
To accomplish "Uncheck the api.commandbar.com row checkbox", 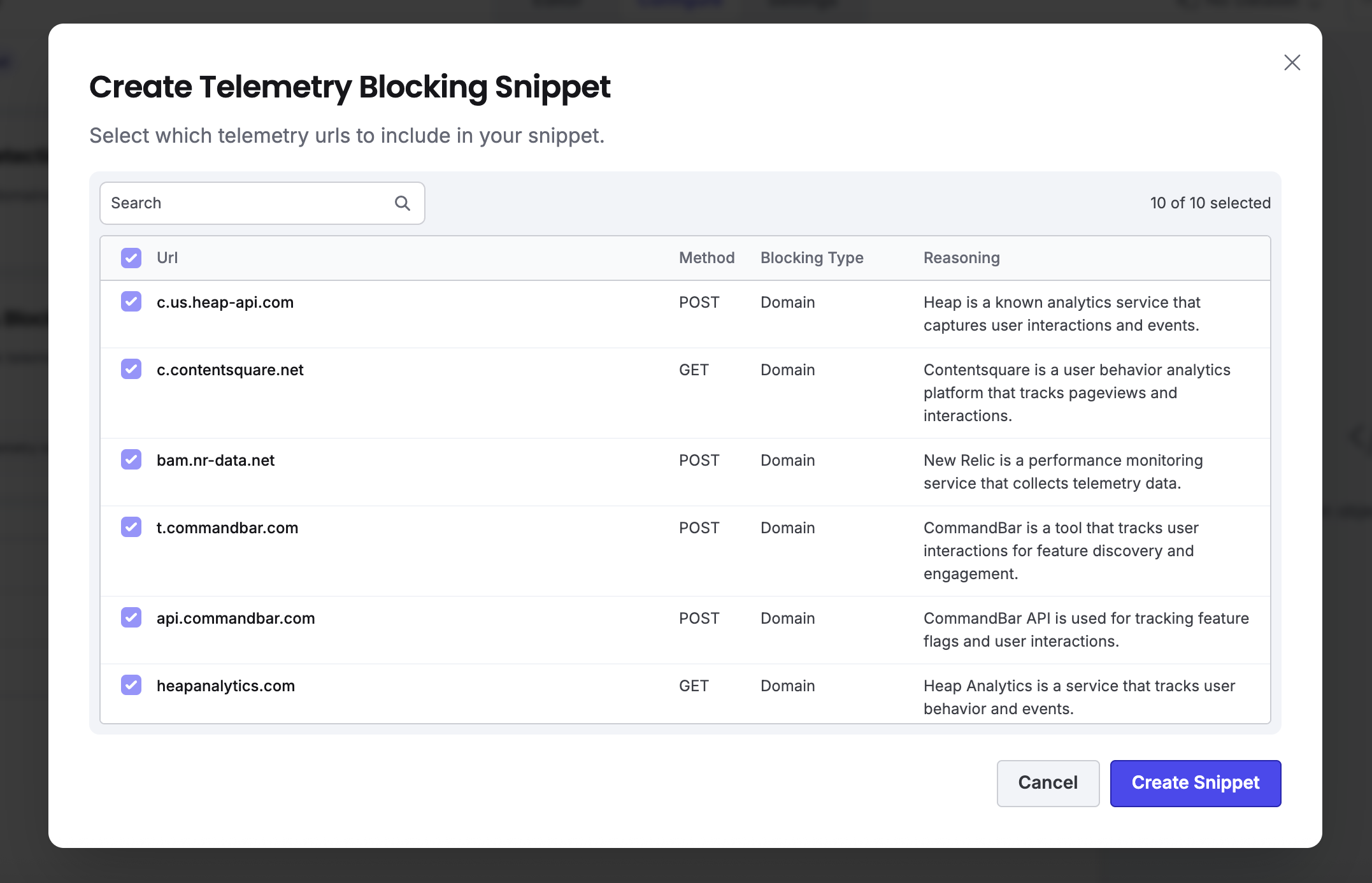I will click(x=131, y=617).
